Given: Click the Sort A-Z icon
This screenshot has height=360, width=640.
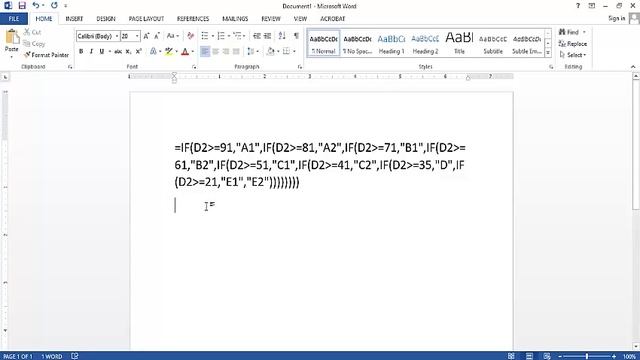Looking at the screenshot, I should click(x=282, y=36).
